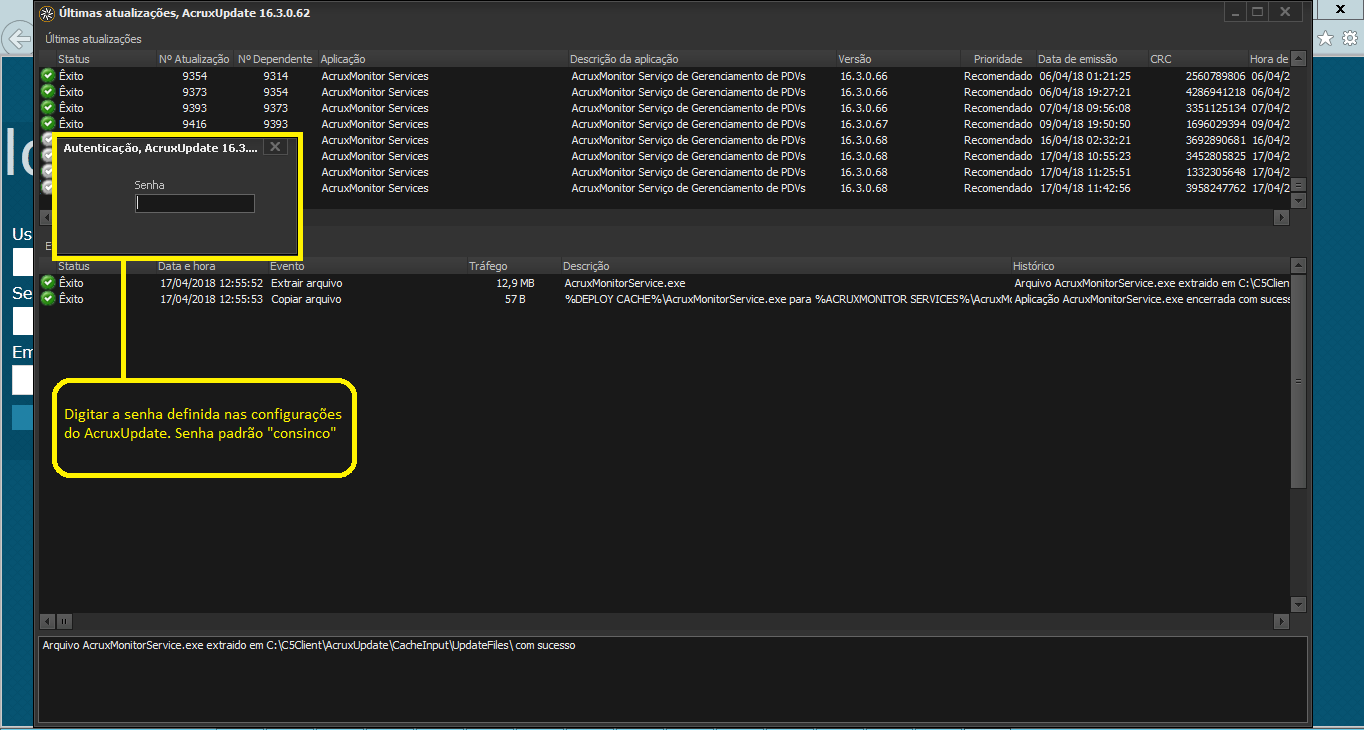This screenshot has width=1364, height=730.
Task: Click up arrow of events list scrollbar
Action: [x=1298, y=266]
